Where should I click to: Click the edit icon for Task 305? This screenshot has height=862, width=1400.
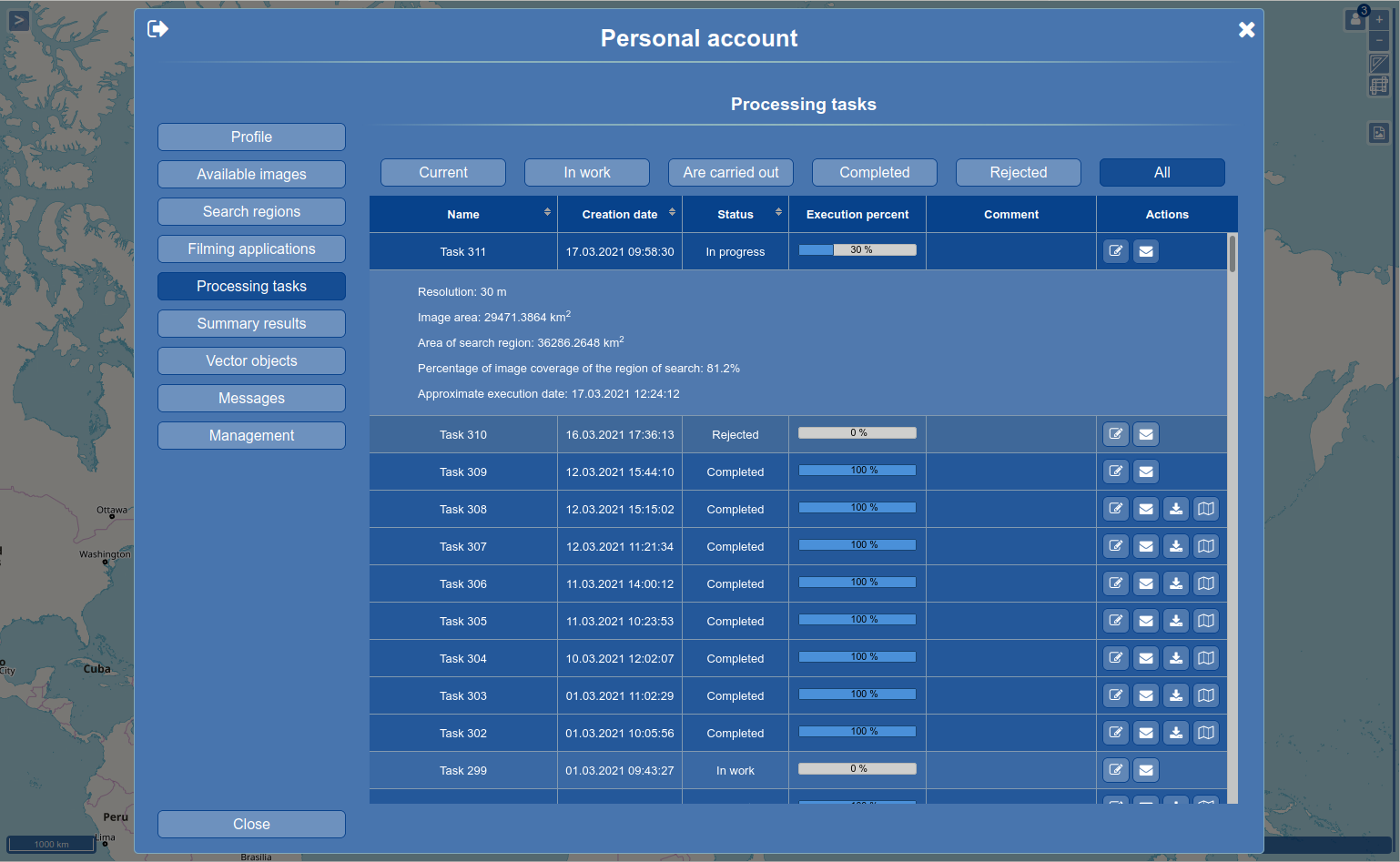pos(1116,621)
